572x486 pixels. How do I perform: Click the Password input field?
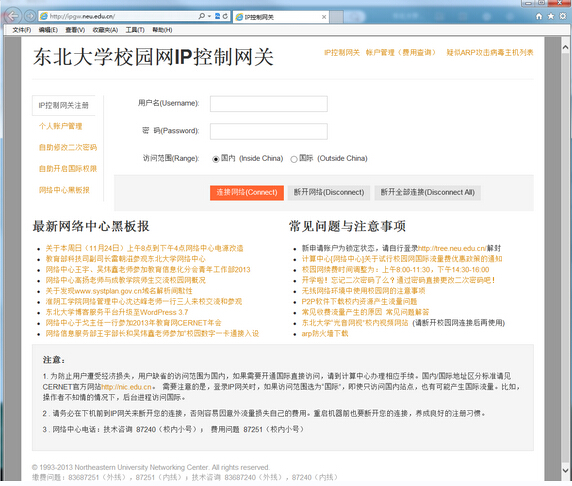[x=268, y=131]
